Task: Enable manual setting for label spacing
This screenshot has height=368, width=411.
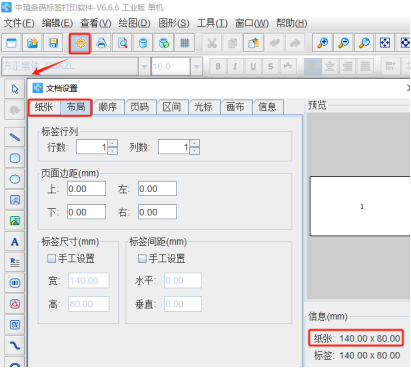Action: coord(142,258)
